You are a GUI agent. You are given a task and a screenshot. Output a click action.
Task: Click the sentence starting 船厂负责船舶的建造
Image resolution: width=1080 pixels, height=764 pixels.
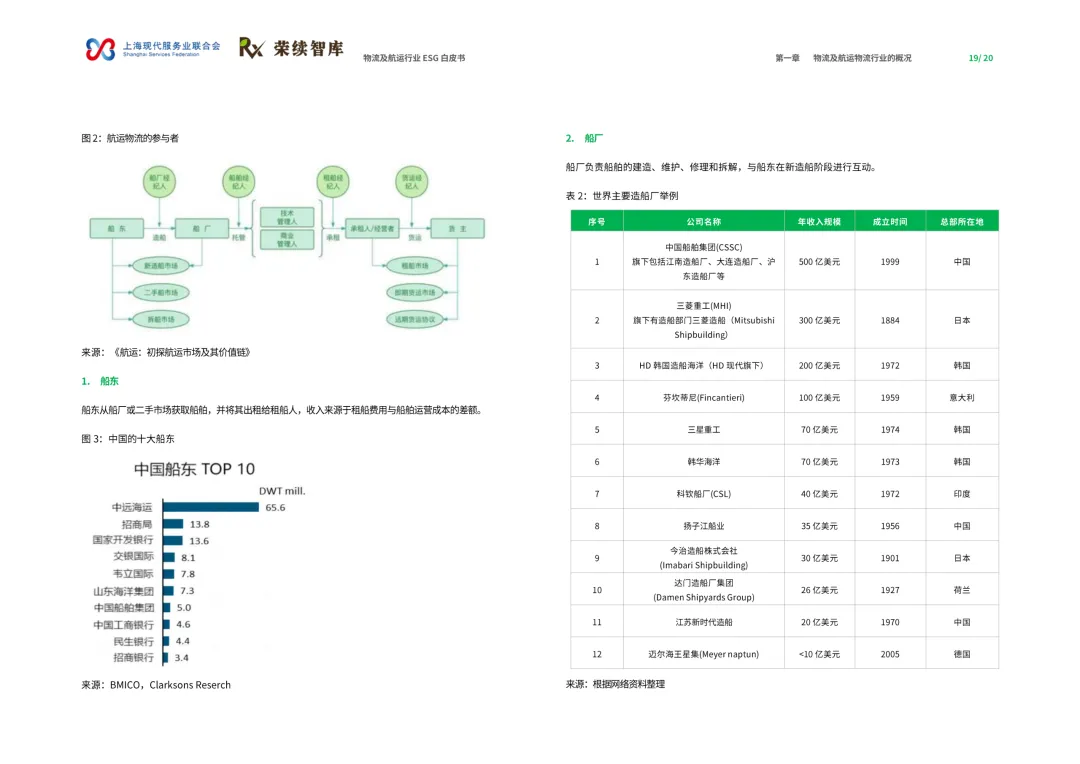coord(721,167)
